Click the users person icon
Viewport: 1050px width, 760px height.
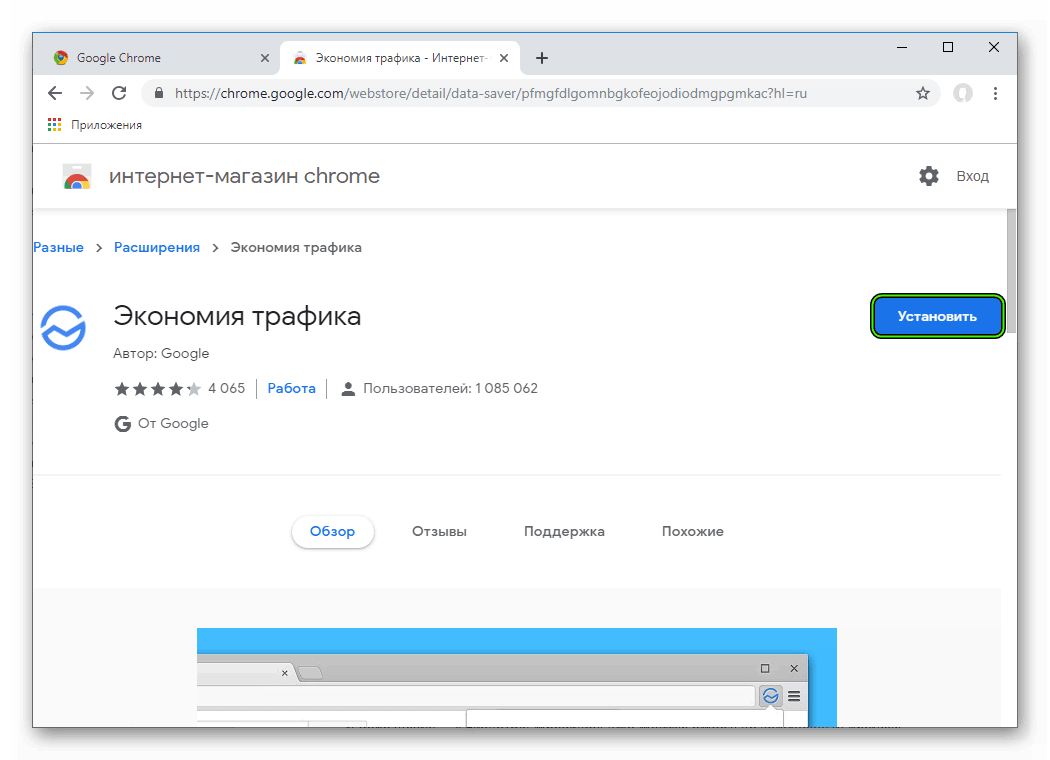[348, 389]
